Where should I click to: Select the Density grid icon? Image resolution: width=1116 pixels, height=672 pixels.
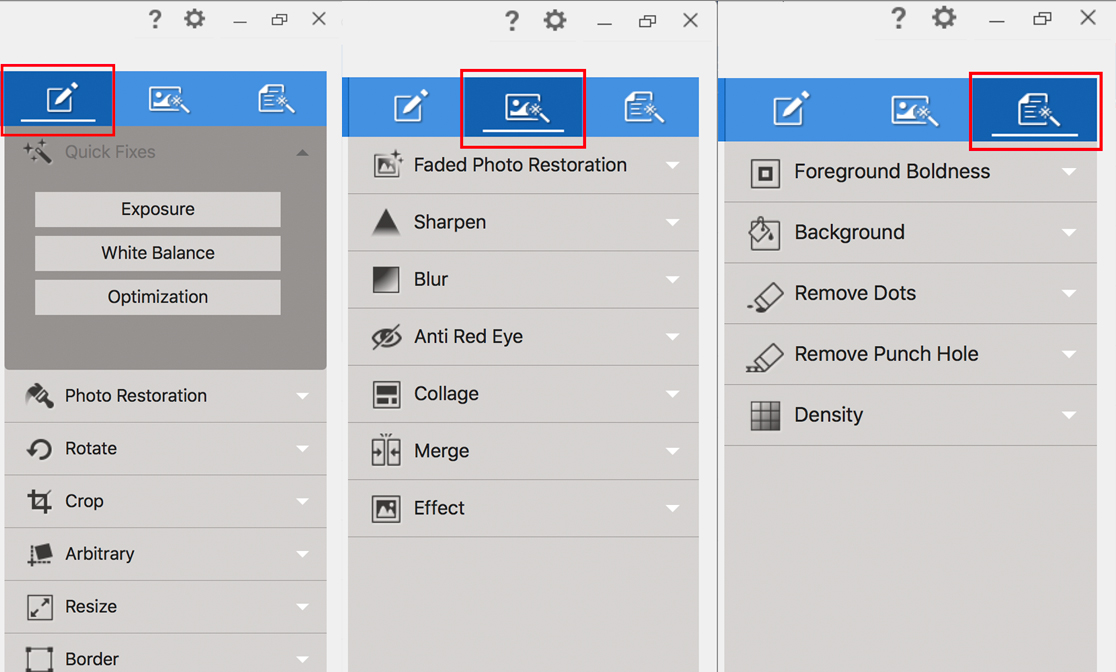coord(765,415)
